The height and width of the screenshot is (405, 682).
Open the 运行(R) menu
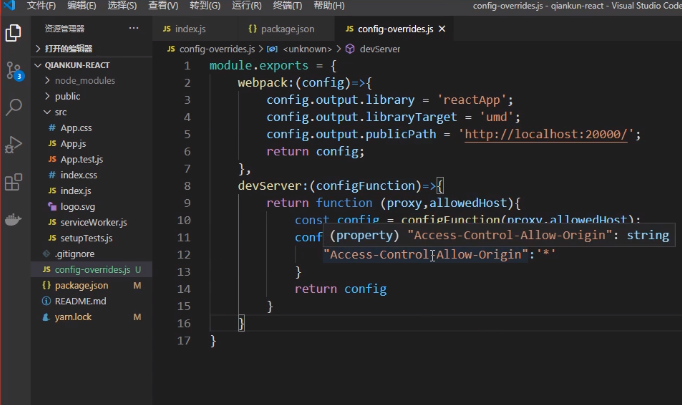point(247,6)
